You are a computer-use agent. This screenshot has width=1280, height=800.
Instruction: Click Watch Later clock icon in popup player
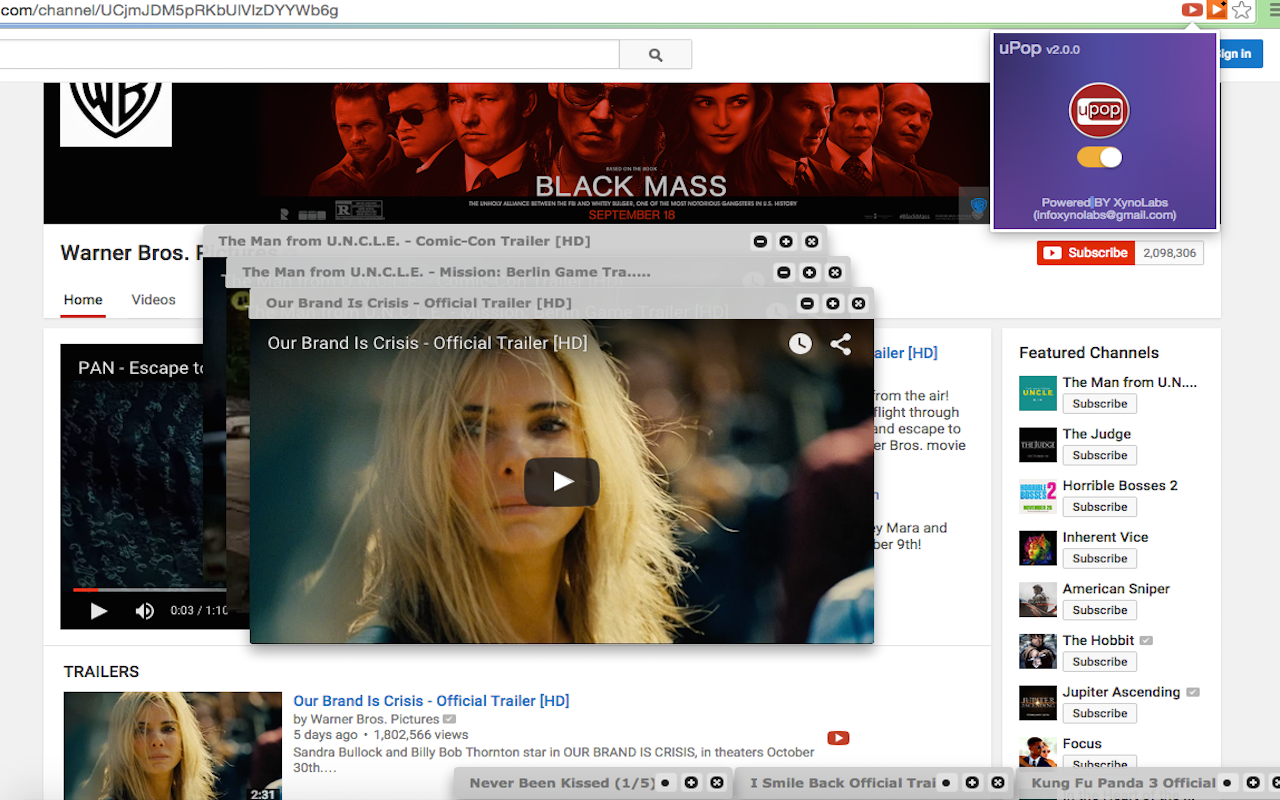800,344
